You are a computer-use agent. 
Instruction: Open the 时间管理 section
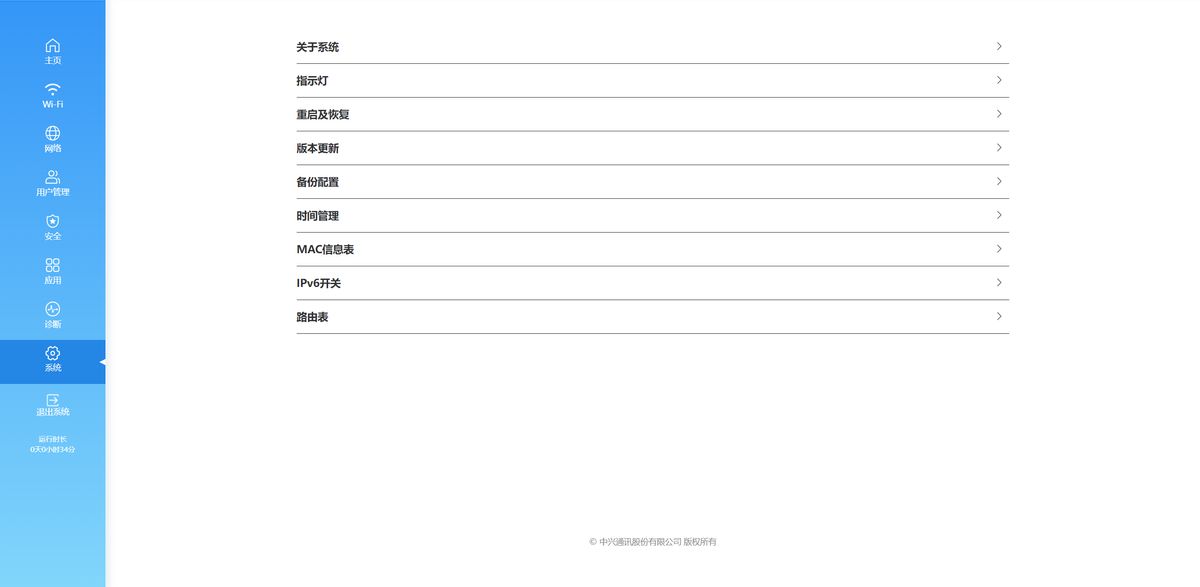[652, 216]
